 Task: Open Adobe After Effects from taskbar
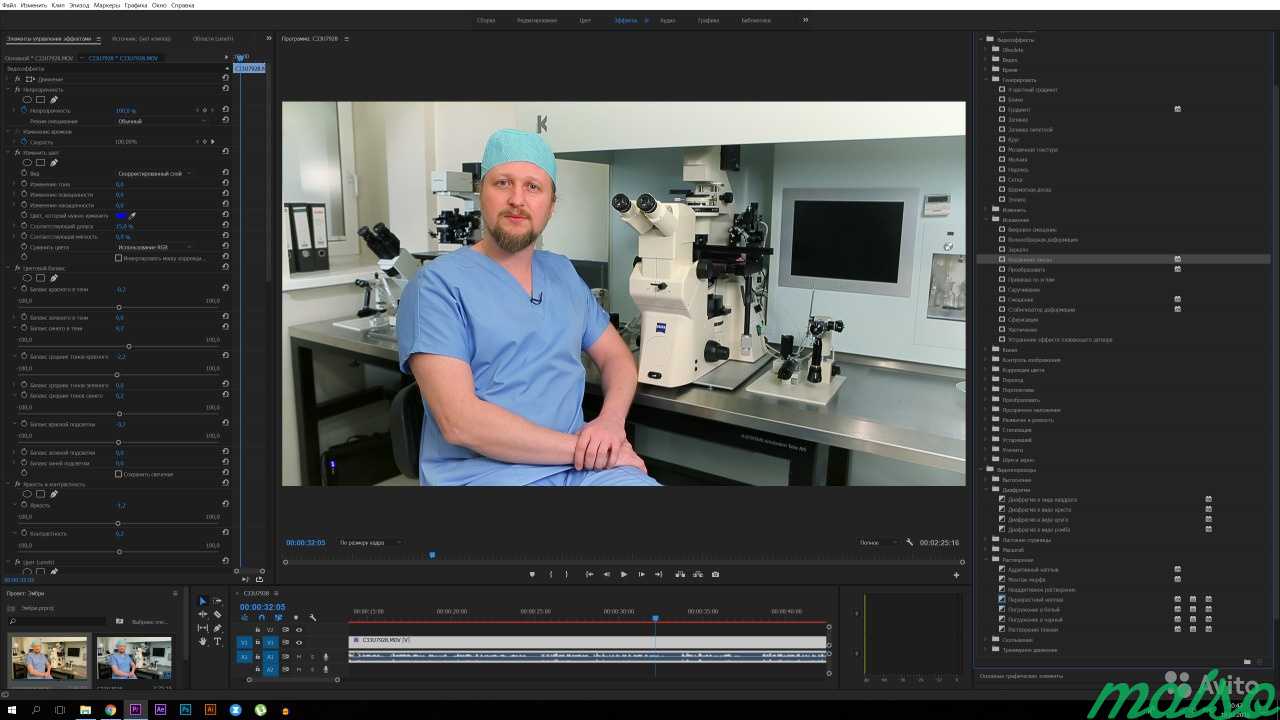tap(160, 709)
